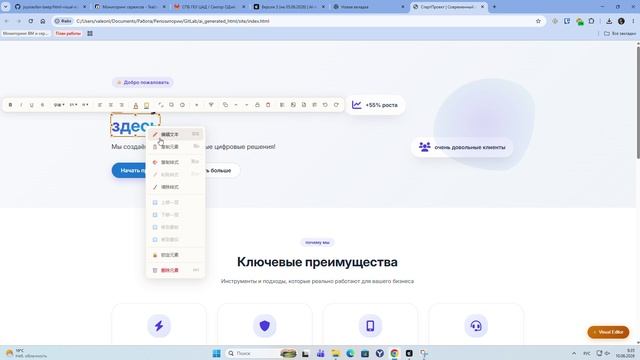Center-align text in editor toolbar
This screenshot has height=360, width=640.
[111, 105]
